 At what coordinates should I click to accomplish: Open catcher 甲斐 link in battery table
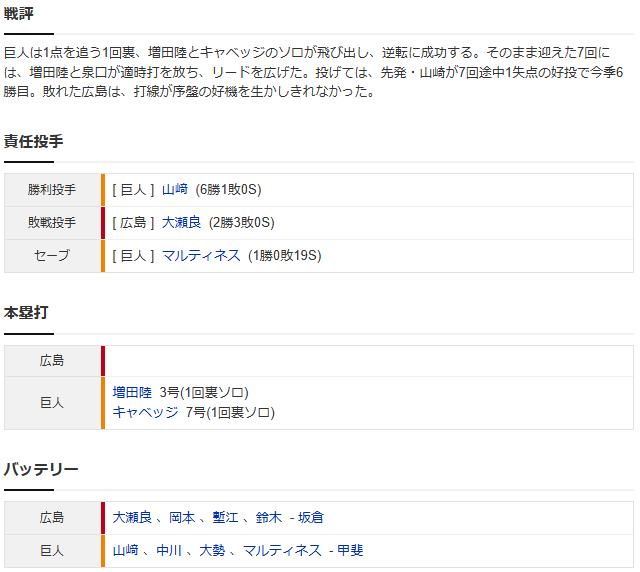350,550
